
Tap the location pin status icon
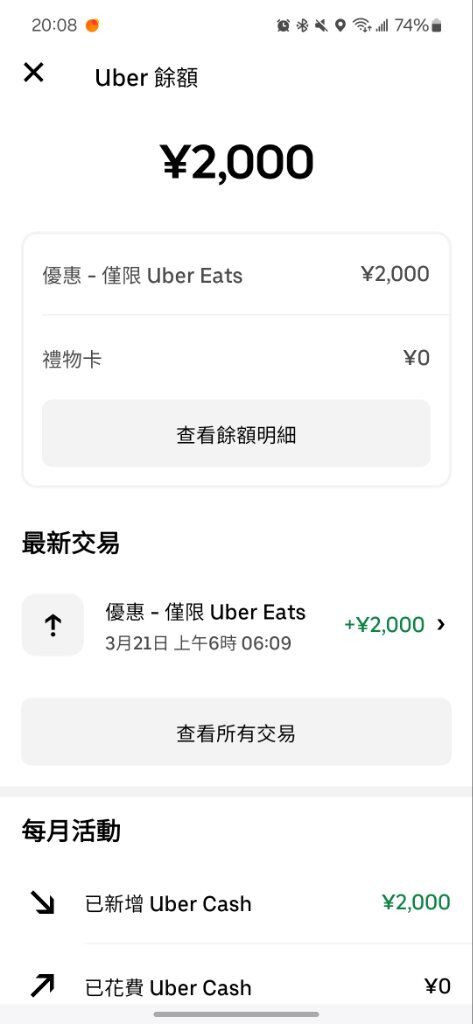coord(340,25)
